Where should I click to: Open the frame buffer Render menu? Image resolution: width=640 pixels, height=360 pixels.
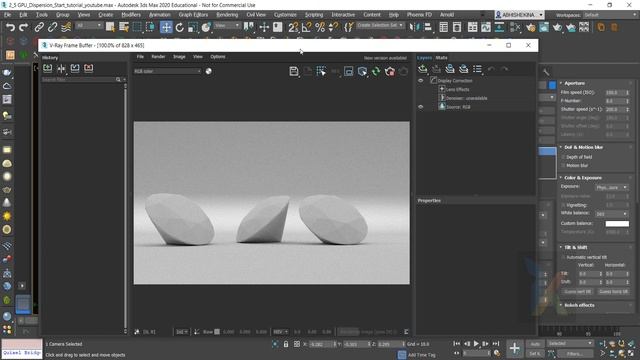[158, 57]
